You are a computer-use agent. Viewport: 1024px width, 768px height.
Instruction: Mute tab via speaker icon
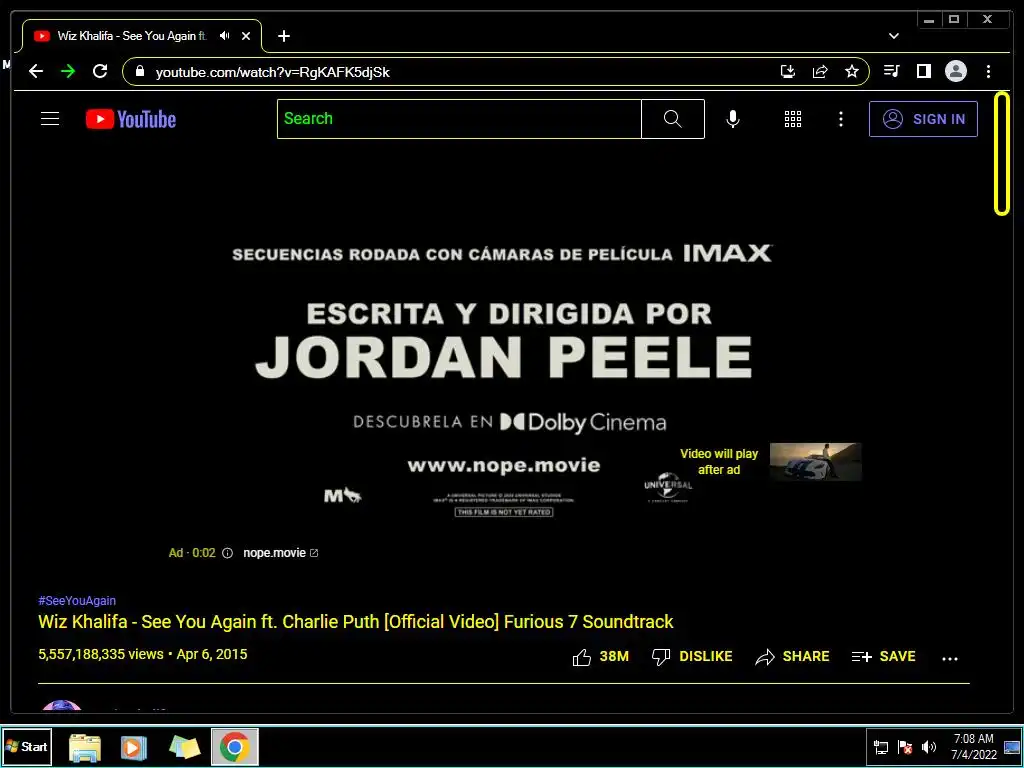225,36
